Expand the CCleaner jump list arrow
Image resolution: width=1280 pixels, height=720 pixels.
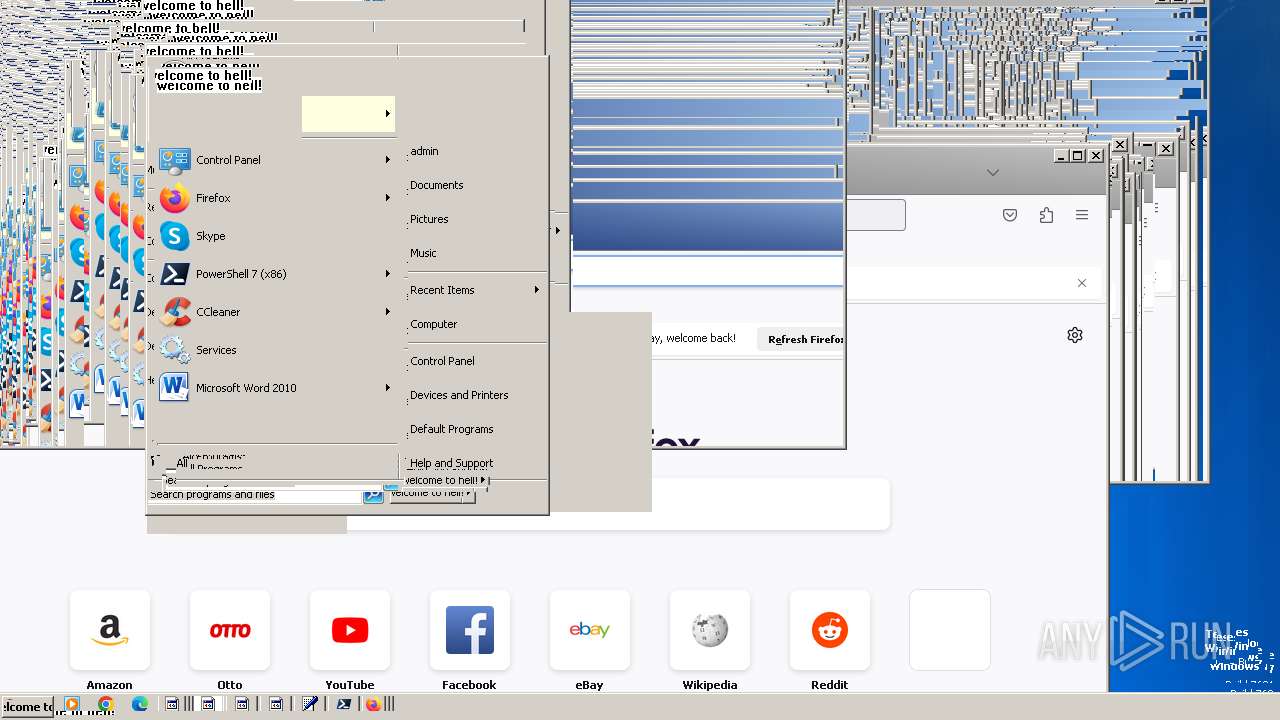388,312
